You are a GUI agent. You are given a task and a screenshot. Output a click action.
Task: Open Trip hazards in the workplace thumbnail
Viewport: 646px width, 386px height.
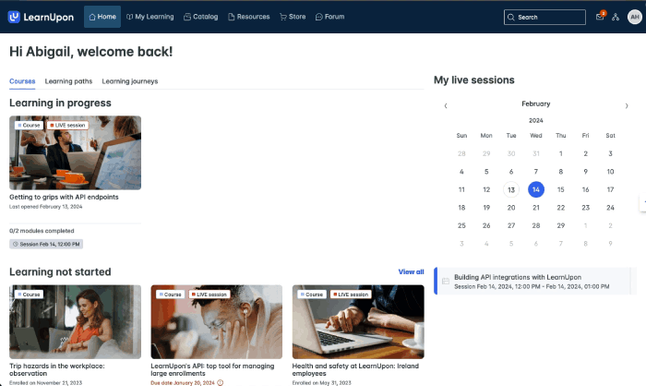75,322
